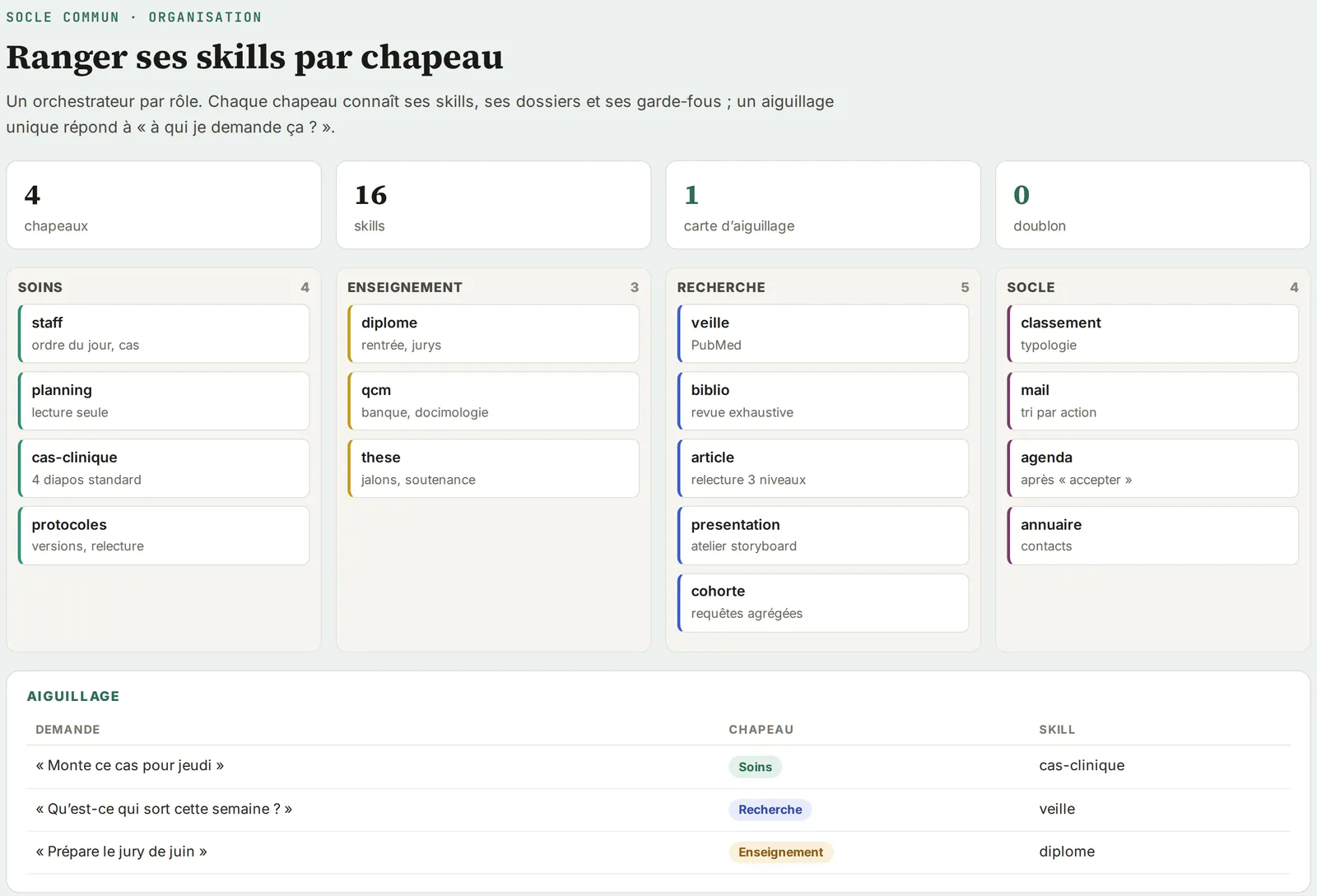1317x896 pixels.
Task: Click the count 3 beside ENSEIGNEMENT
Action: [635, 287]
